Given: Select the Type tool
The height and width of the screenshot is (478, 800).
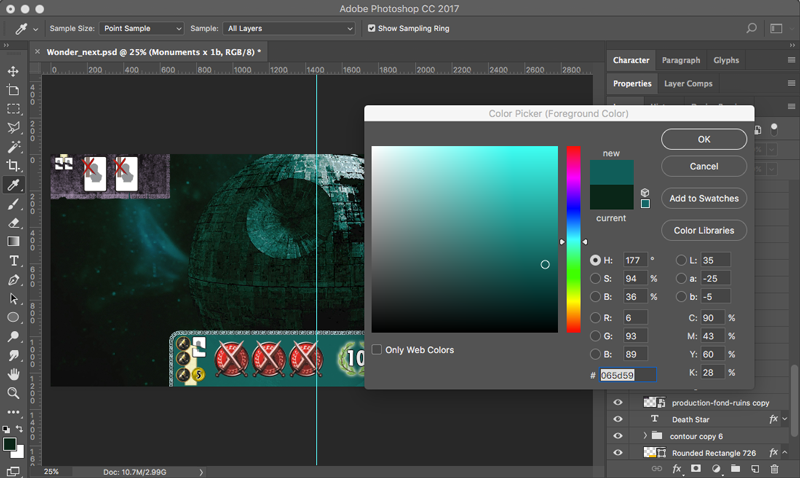Looking at the screenshot, I should pyautogui.click(x=13, y=261).
